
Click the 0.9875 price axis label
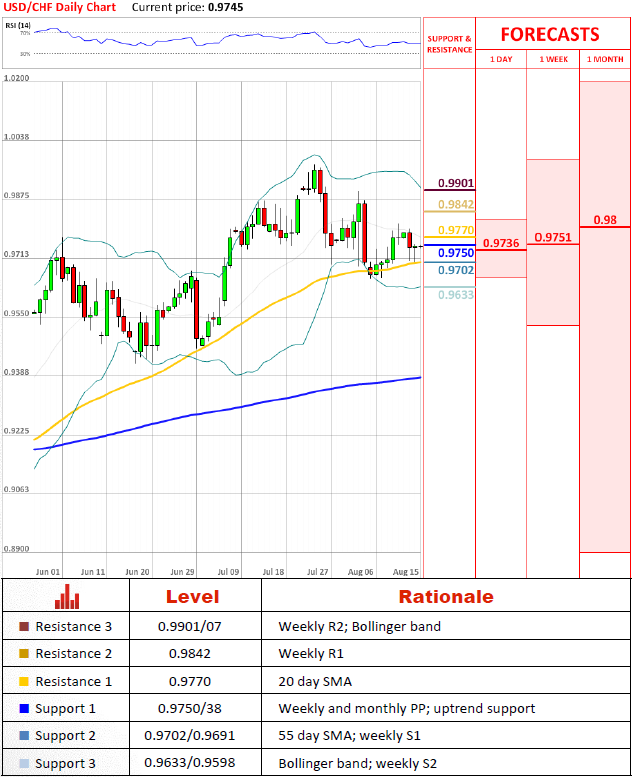(x=16, y=195)
